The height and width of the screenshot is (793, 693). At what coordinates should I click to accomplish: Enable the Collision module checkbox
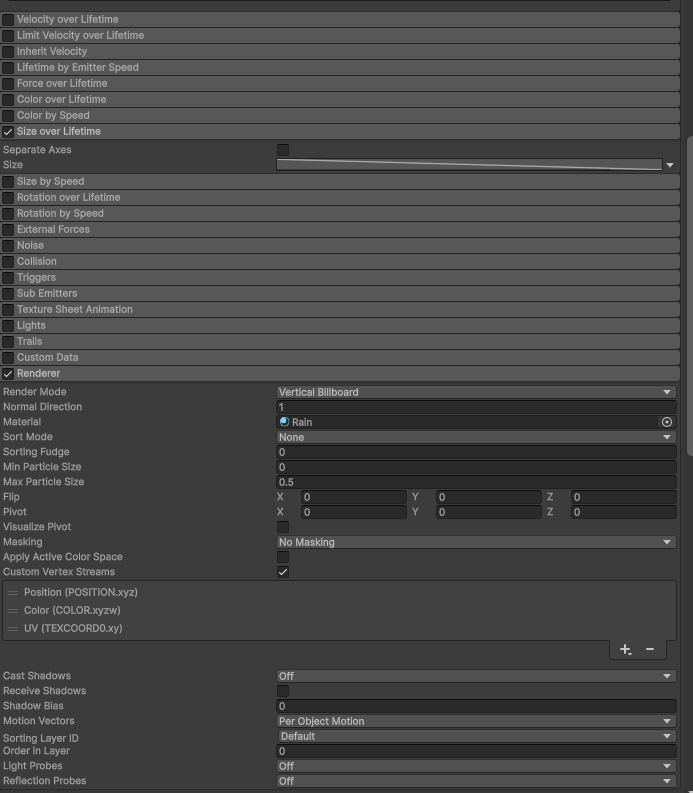(8, 262)
